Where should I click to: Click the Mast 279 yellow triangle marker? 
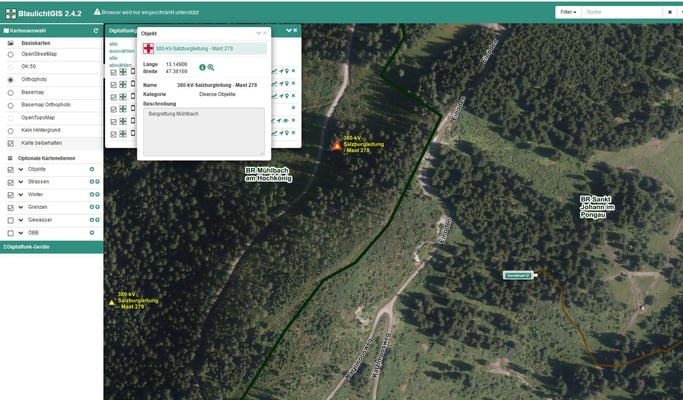112,302
